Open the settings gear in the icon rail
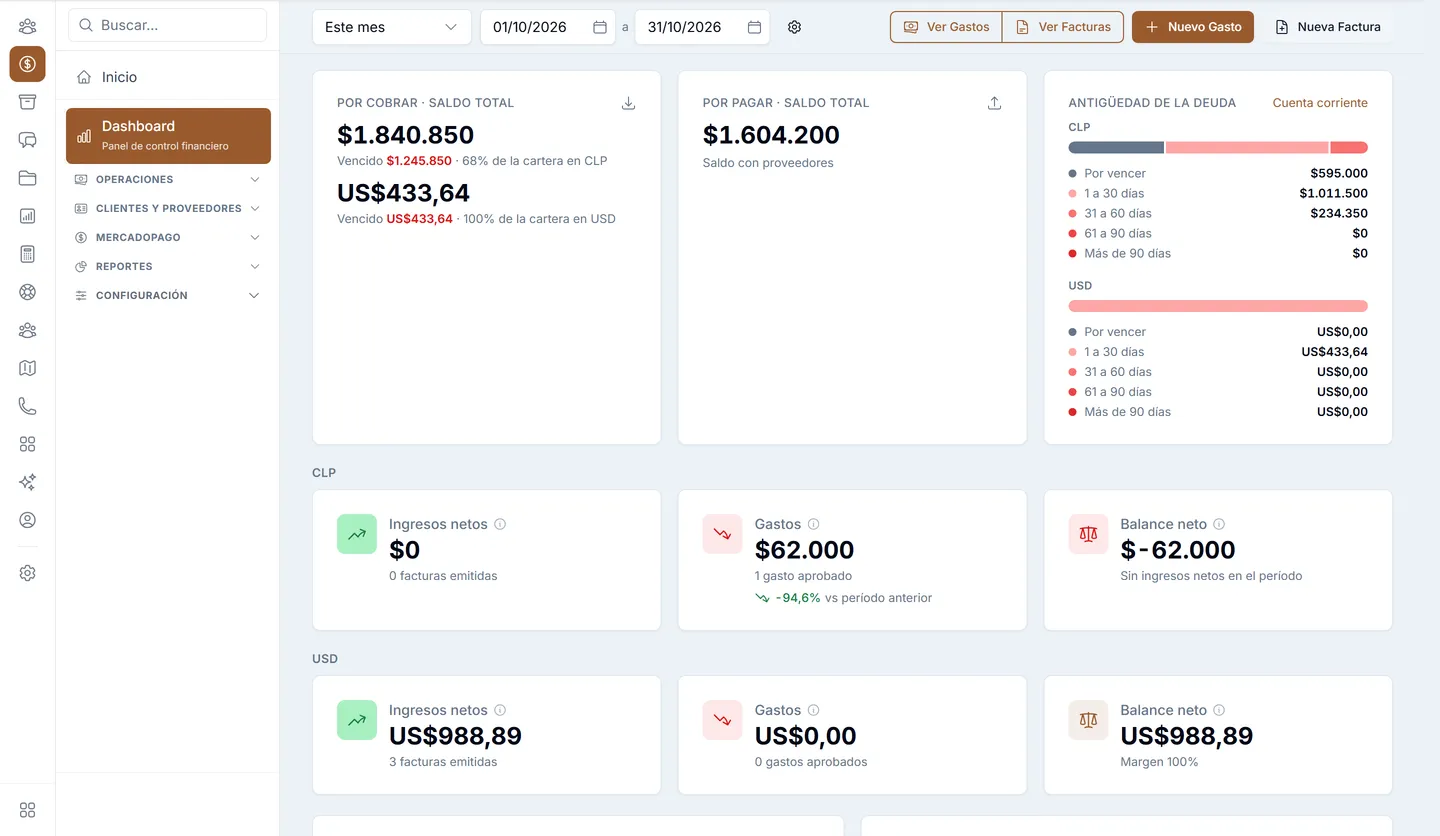Image resolution: width=1440 pixels, height=836 pixels. 27,573
